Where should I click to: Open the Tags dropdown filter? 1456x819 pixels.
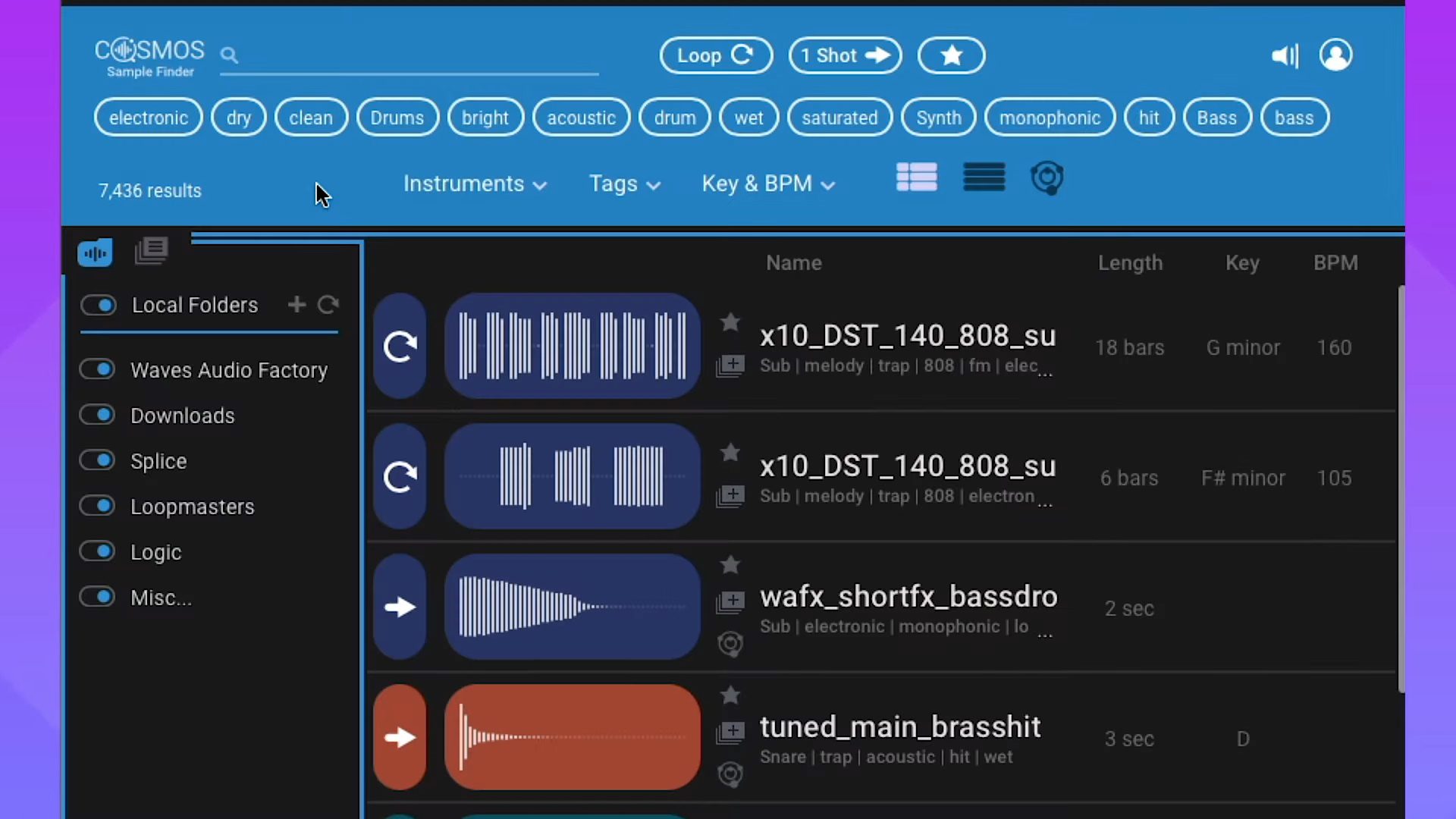point(624,184)
